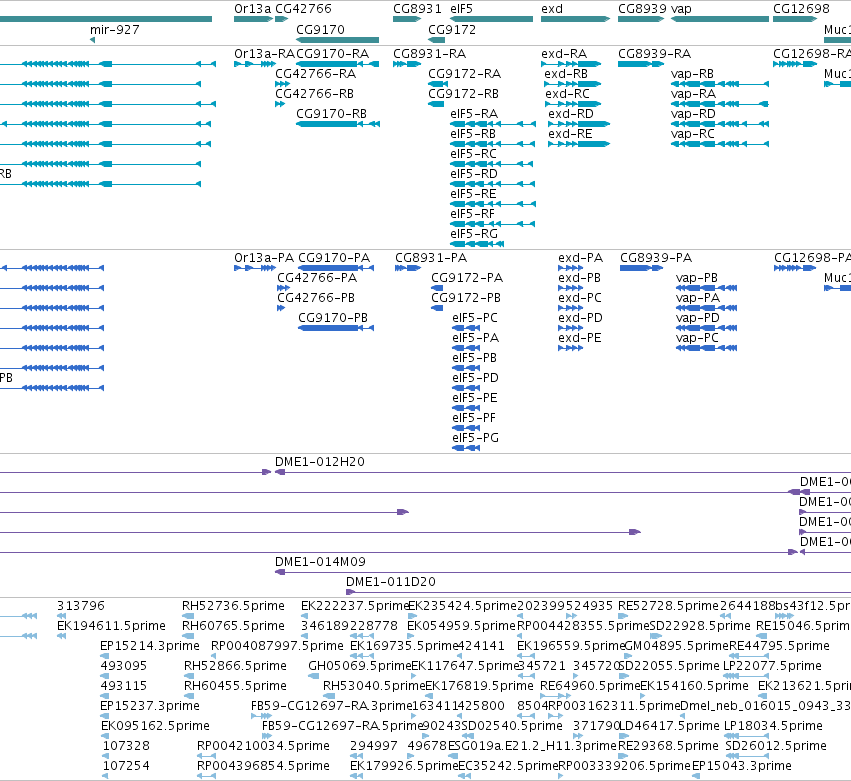Click the vap-PC protein label
Viewport: 851px width, 781px height.
click(697, 338)
